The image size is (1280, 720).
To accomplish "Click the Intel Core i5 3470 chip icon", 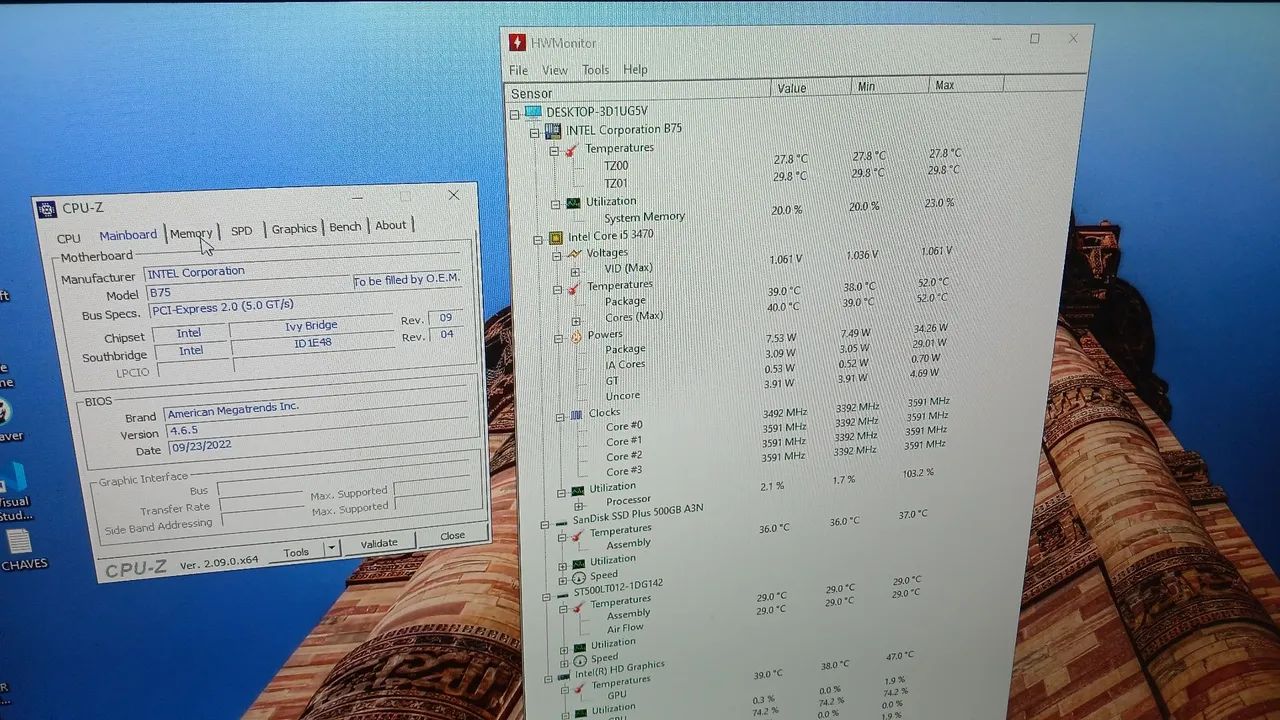I will (x=554, y=238).
